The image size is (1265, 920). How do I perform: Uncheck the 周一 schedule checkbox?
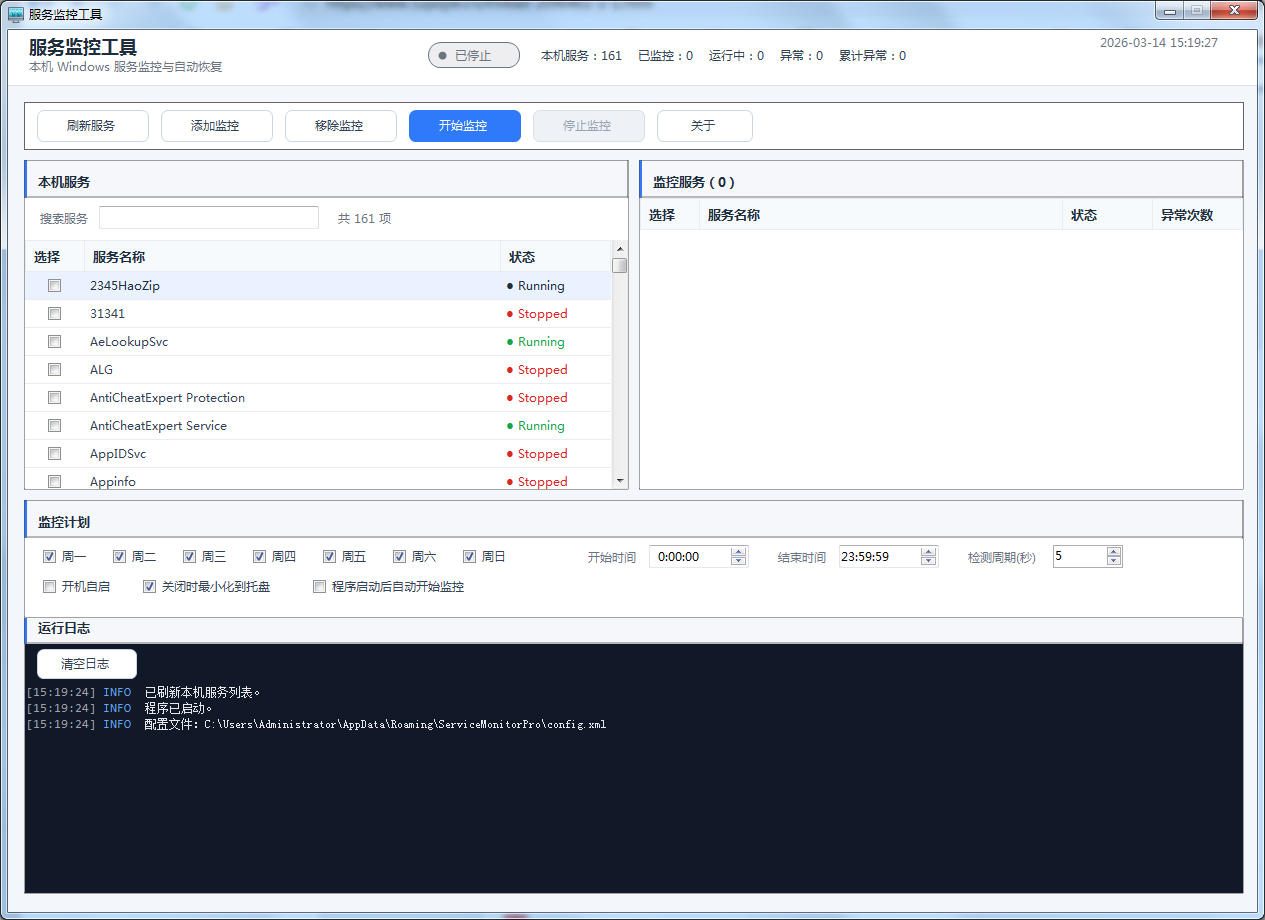coord(50,557)
